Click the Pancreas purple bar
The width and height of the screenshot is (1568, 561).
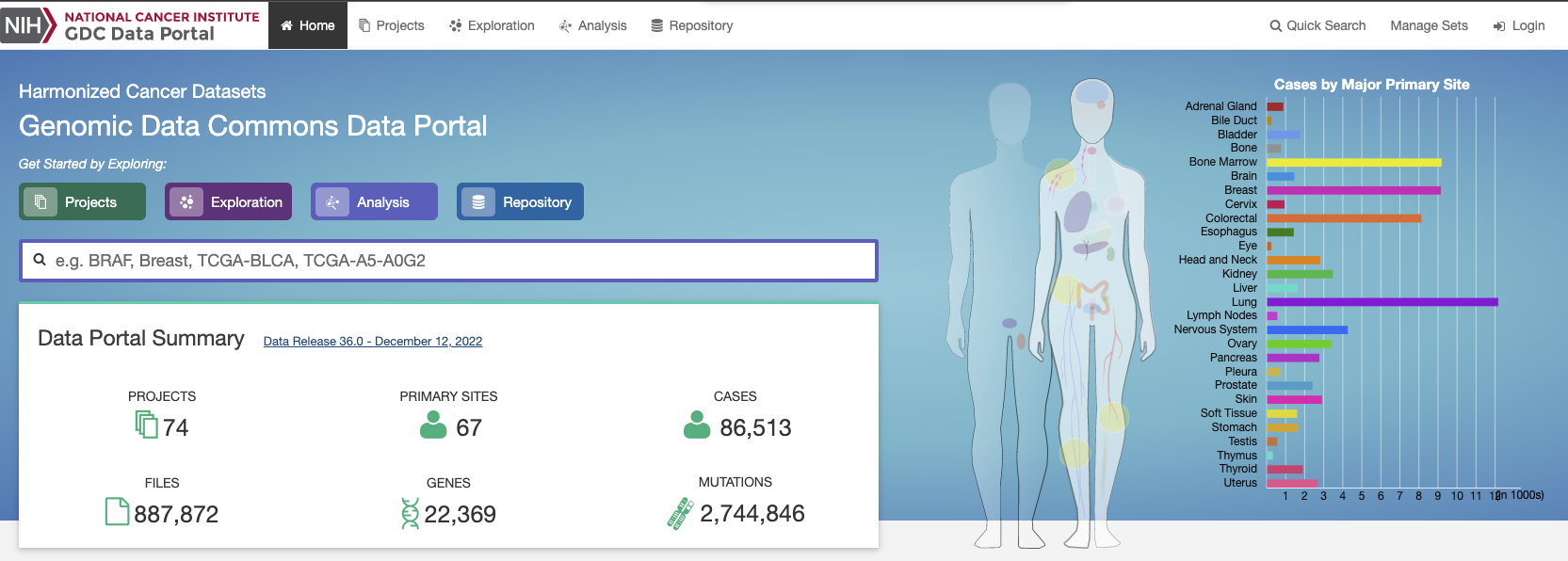(x=1293, y=358)
